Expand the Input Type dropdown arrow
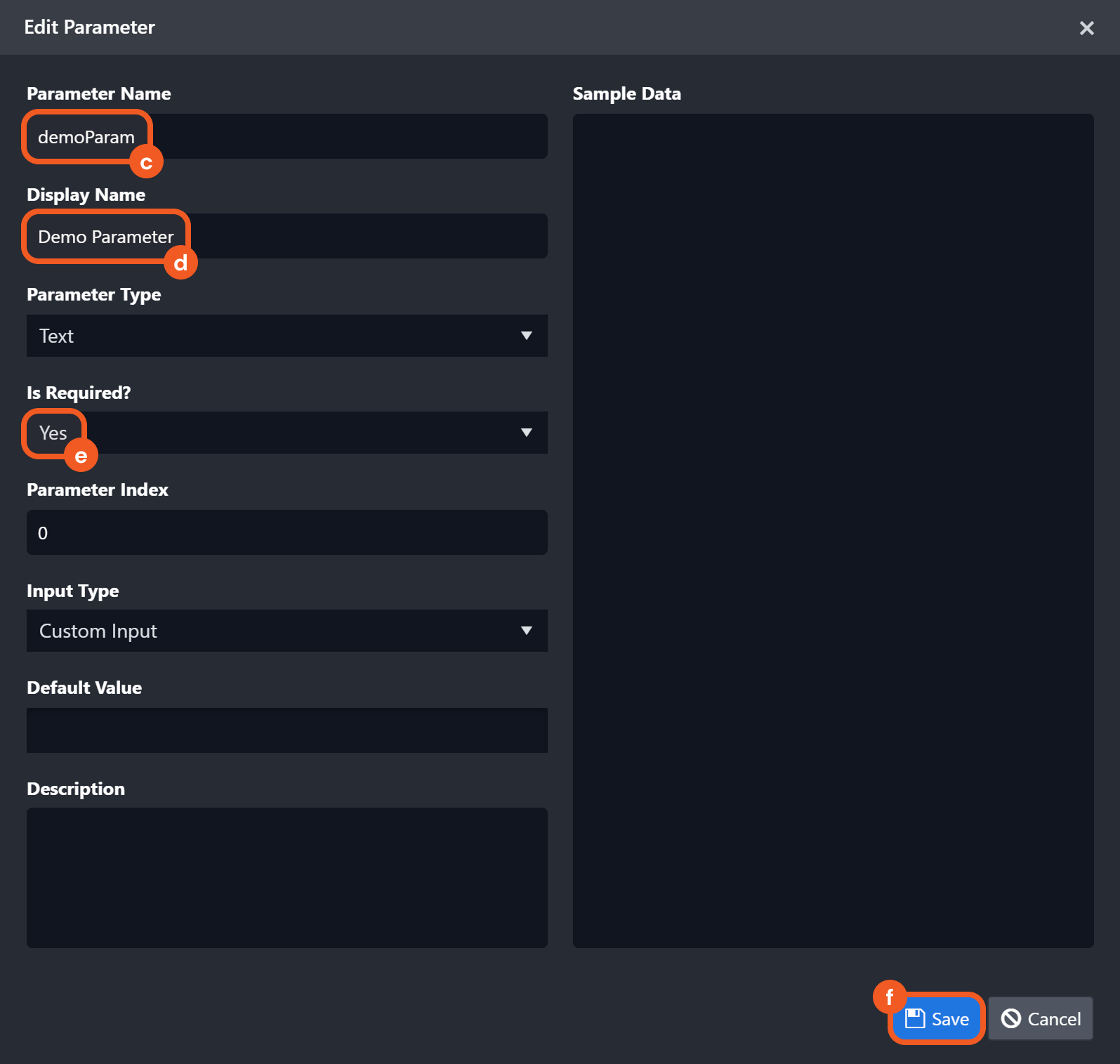The height and width of the screenshot is (1064, 1120). [526, 631]
